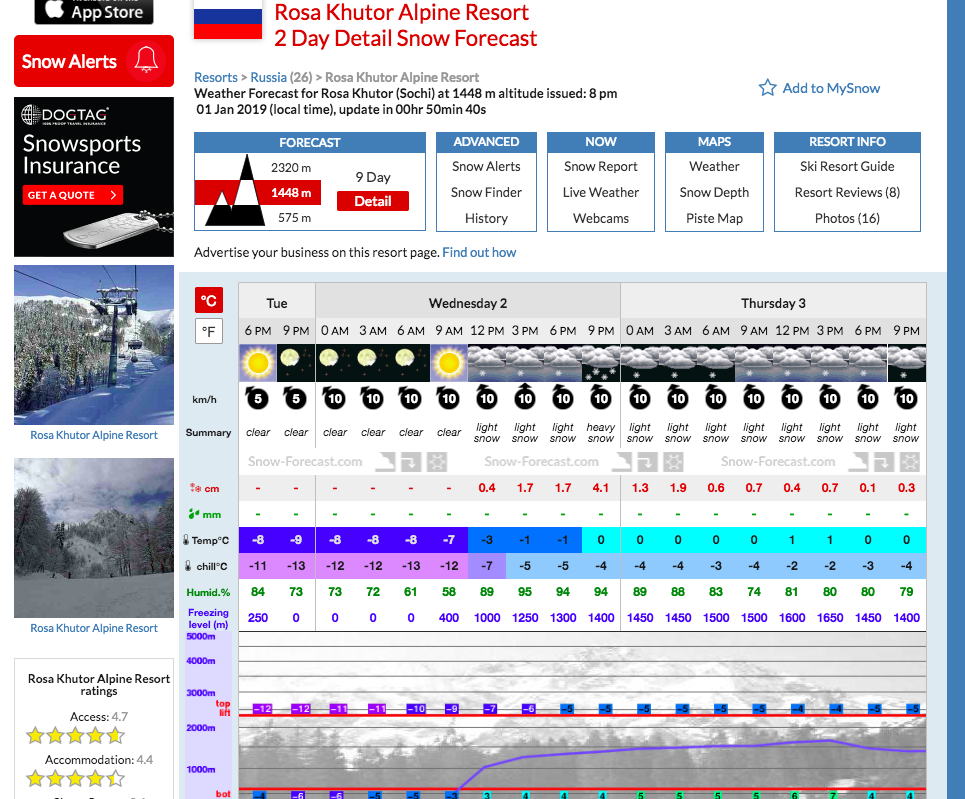This screenshot has height=799, width=965.
Task: Click the 4.1 cm snowfall value
Action: click(601, 488)
